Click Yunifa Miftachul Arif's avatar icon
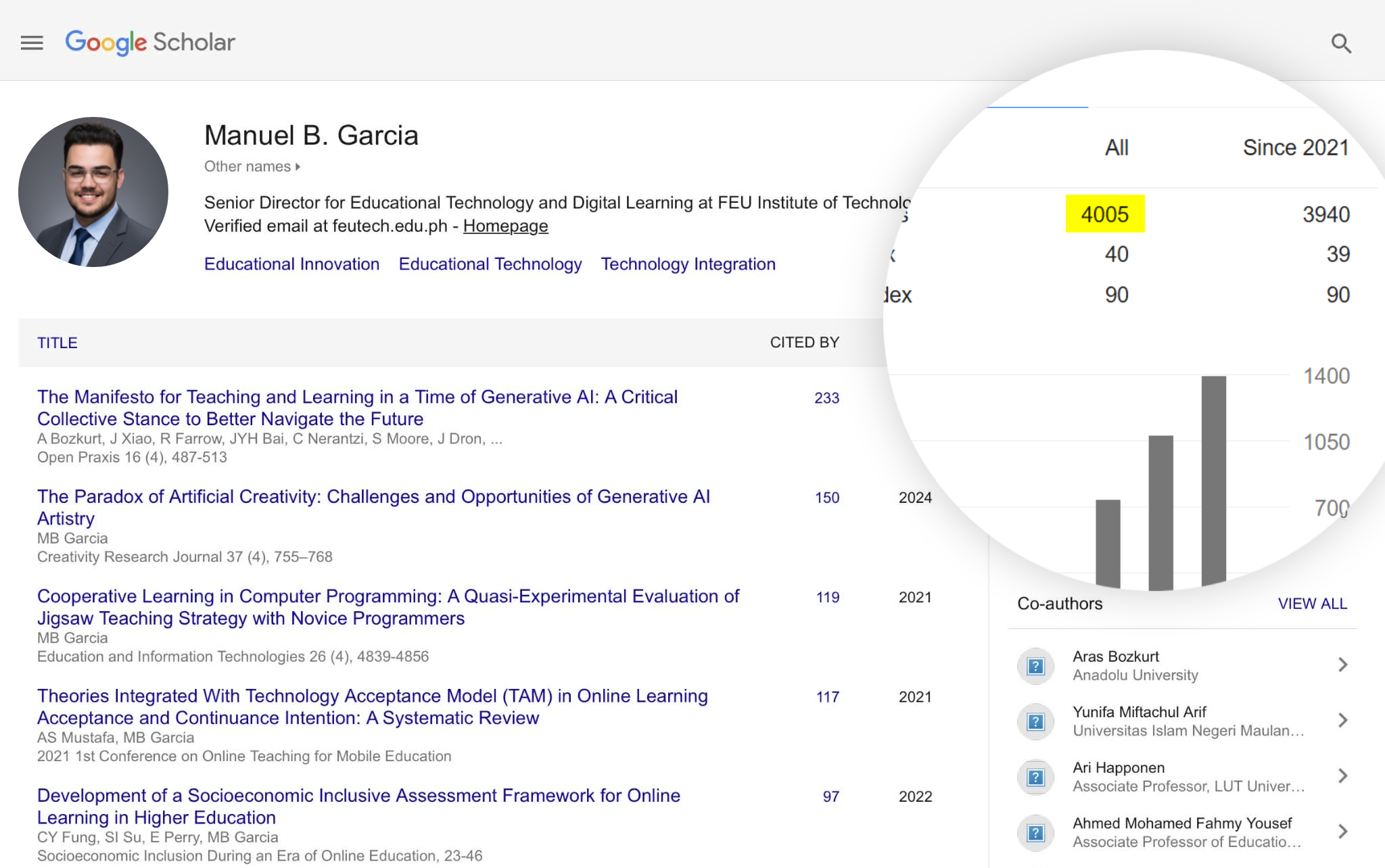Screen dimensions: 1385x868 click(x=1035, y=721)
